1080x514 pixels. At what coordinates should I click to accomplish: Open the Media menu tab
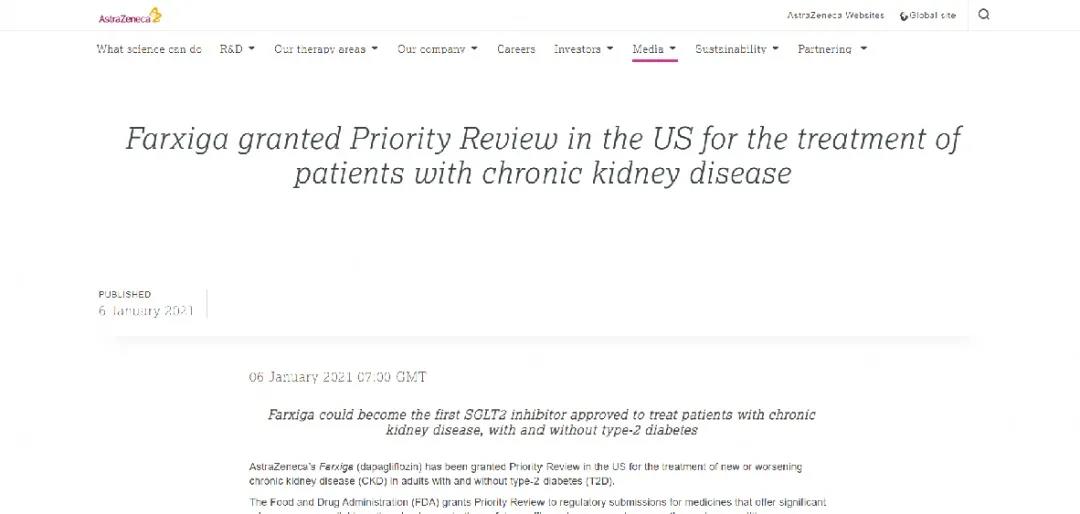pyautogui.click(x=654, y=49)
